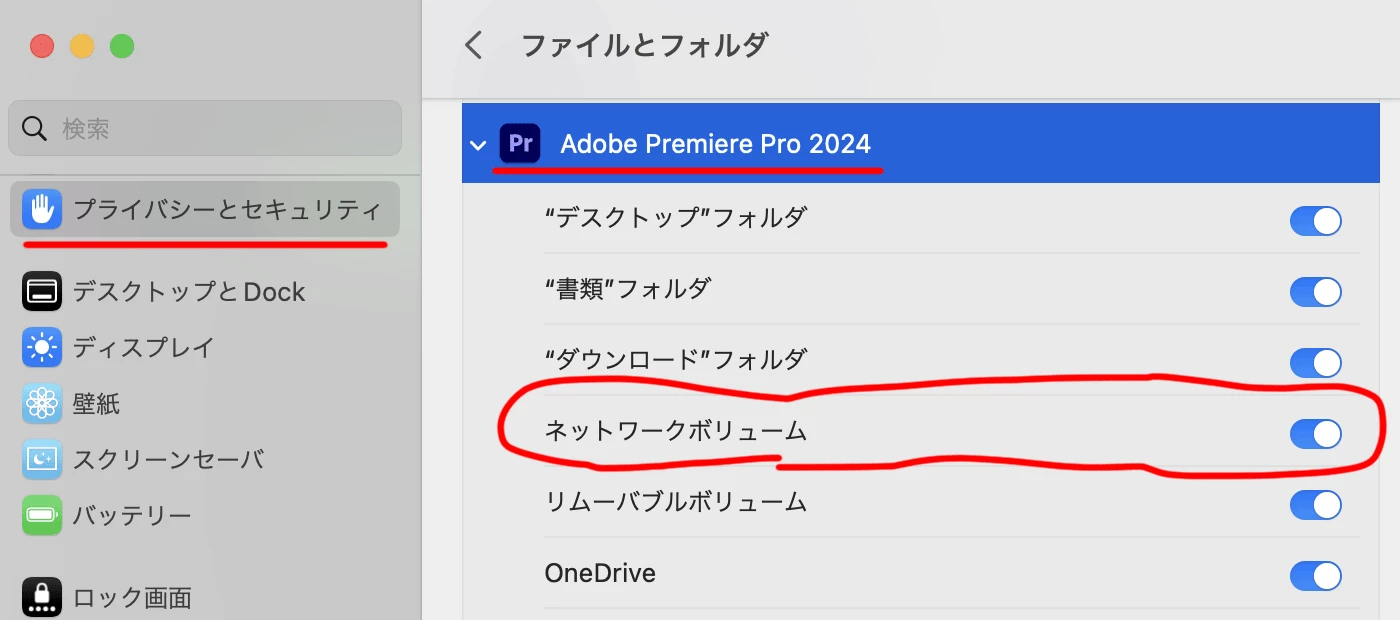Click the リムーバブルボリューム label
Screen dimensions: 1400x620
point(675,502)
